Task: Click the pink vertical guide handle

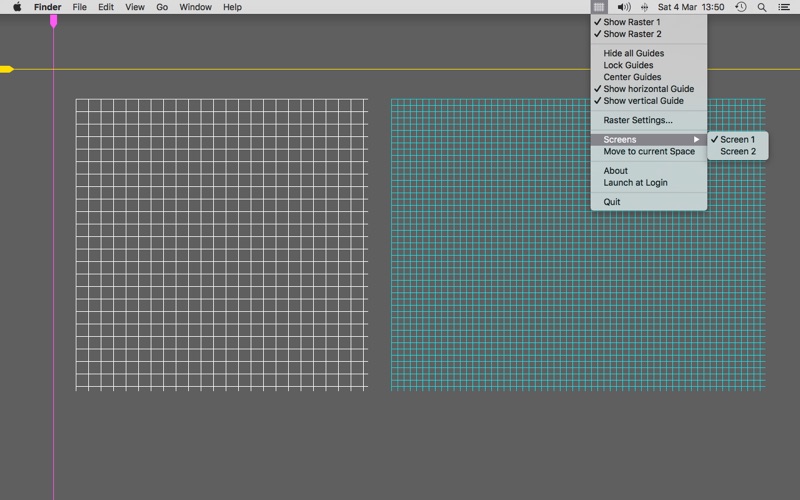Action: coord(54,21)
